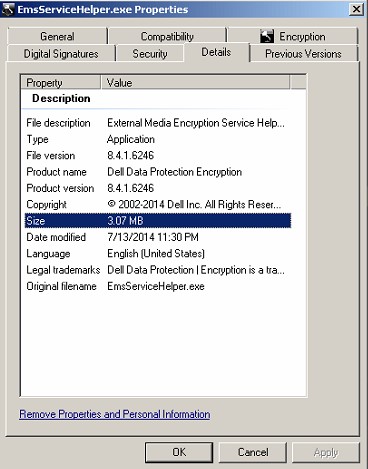The height and width of the screenshot is (469, 368).
Task: Click the 2002-2014 Dell Inc. copyright value
Action: [194, 205]
